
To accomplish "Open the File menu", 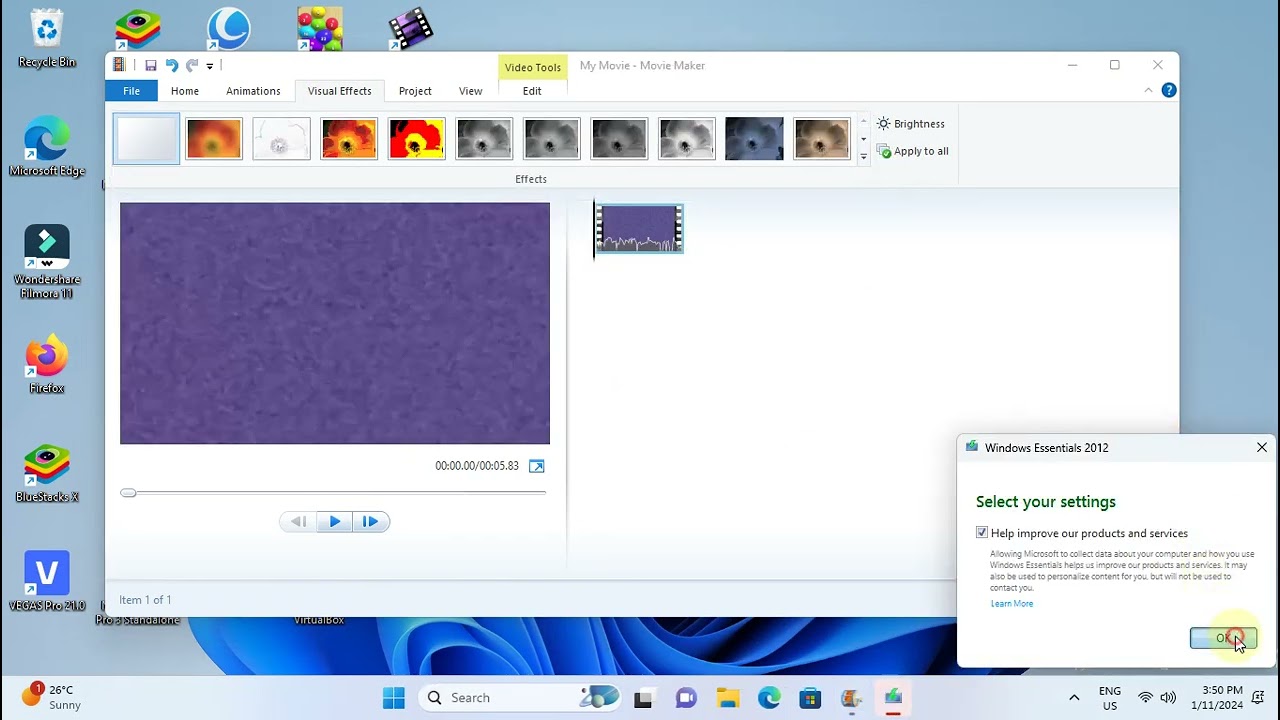I will pyautogui.click(x=131, y=91).
